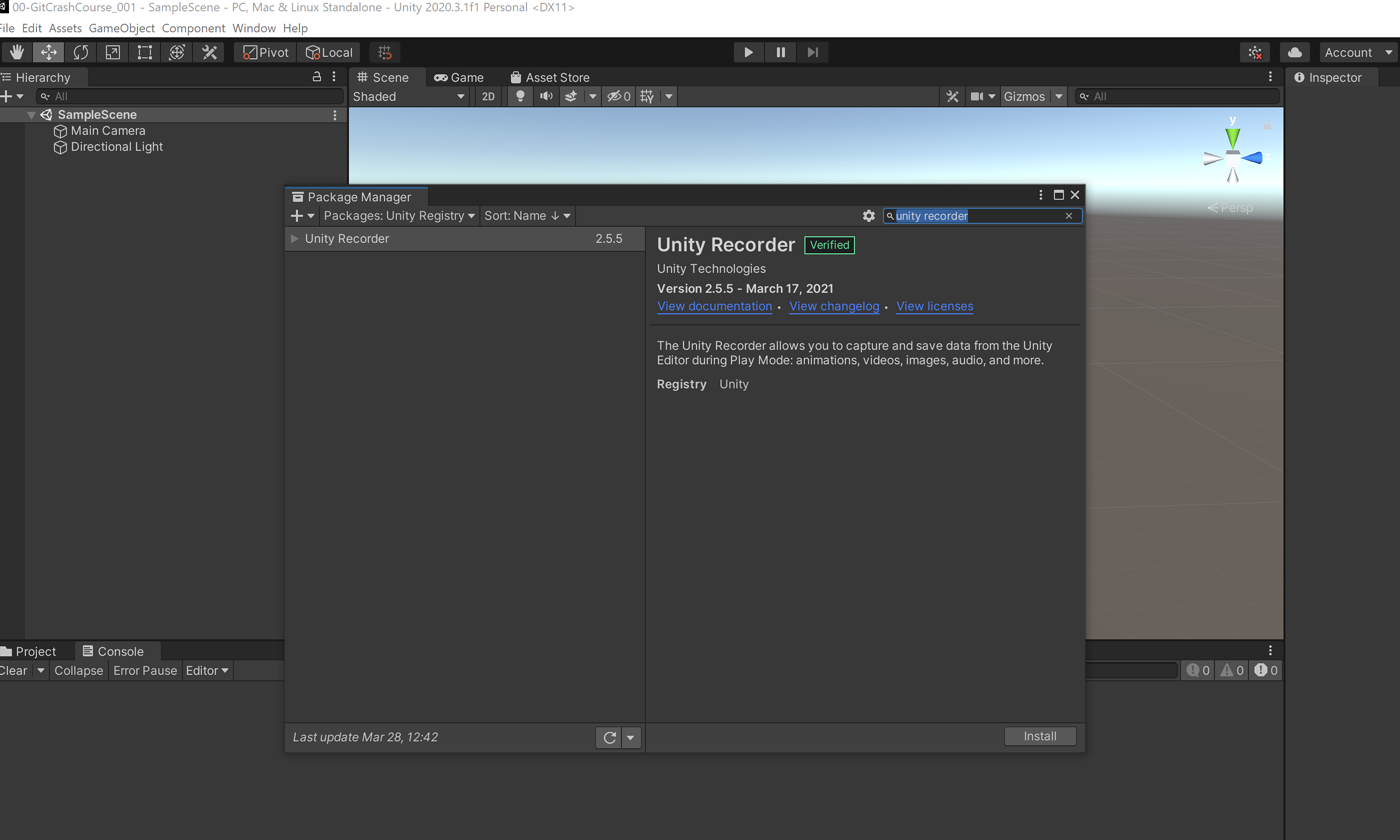This screenshot has height=840, width=1400.
Task: Click View documentation link
Action: pyautogui.click(x=714, y=306)
